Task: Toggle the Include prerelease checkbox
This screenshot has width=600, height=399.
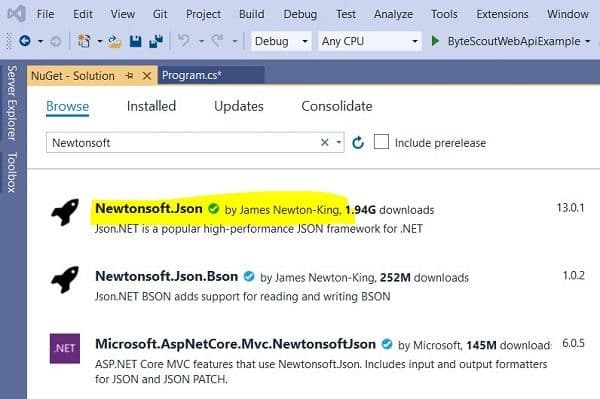Action: 381,142
